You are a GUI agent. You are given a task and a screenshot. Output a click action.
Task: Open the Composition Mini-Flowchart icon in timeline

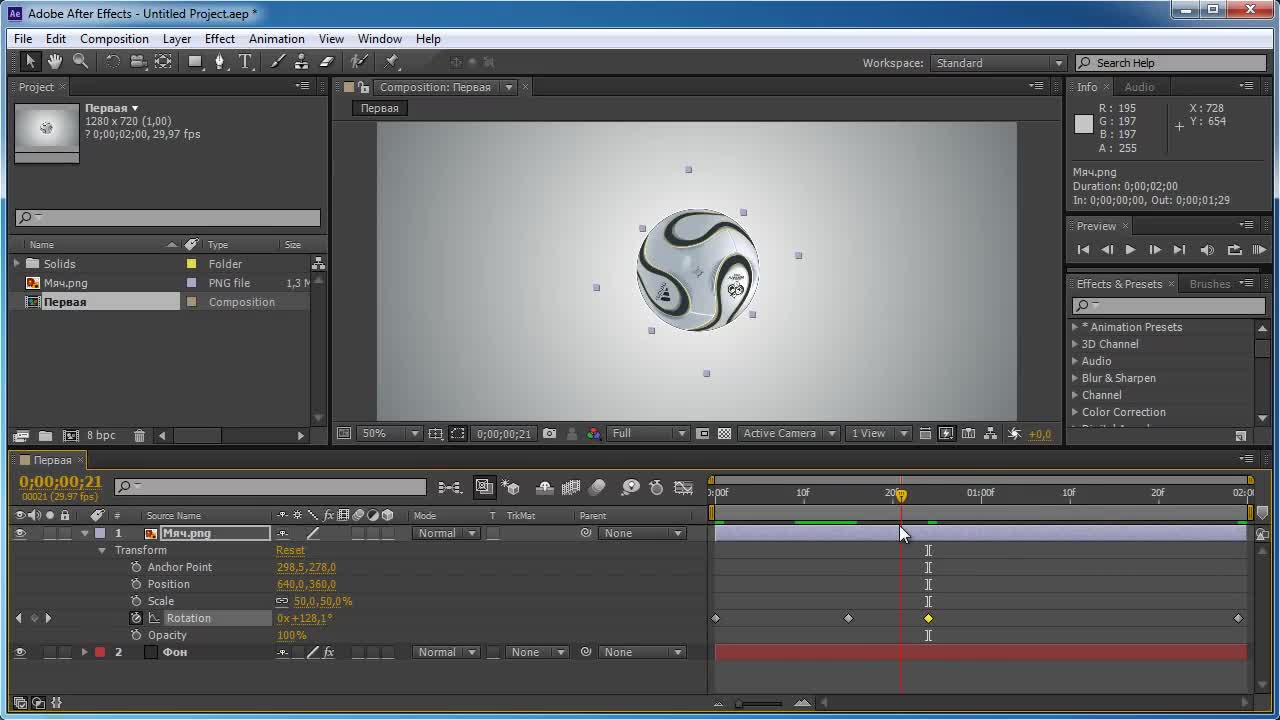coord(450,487)
